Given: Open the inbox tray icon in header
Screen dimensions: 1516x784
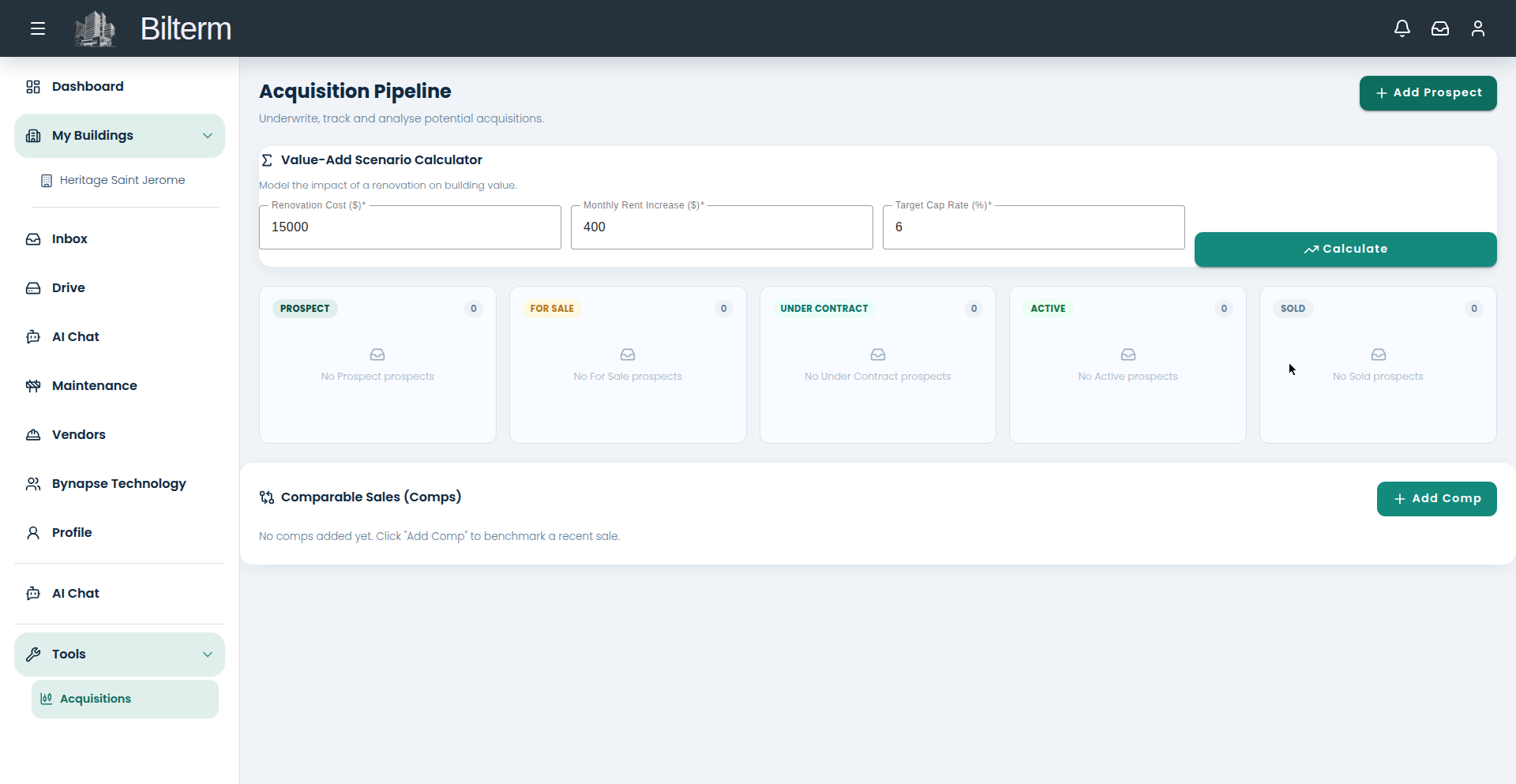Looking at the screenshot, I should (1440, 28).
